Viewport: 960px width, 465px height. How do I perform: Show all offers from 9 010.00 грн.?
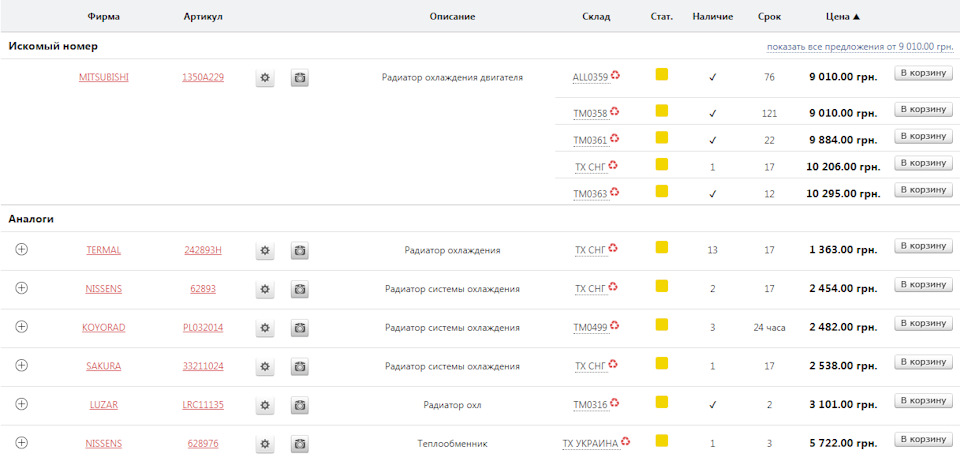tap(860, 46)
